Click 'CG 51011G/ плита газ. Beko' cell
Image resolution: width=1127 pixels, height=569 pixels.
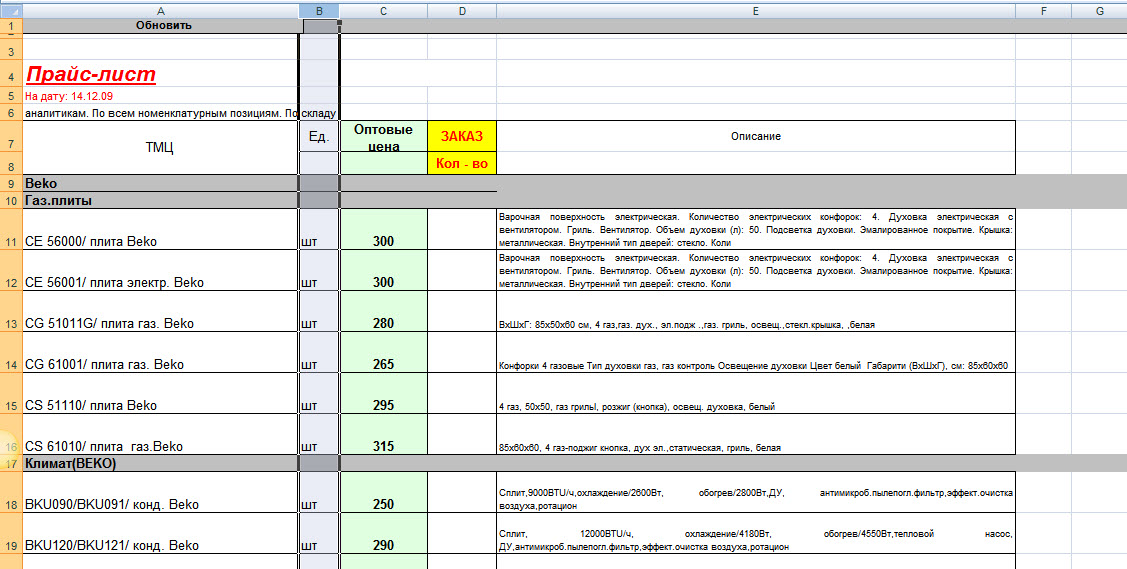[x=160, y=311]
